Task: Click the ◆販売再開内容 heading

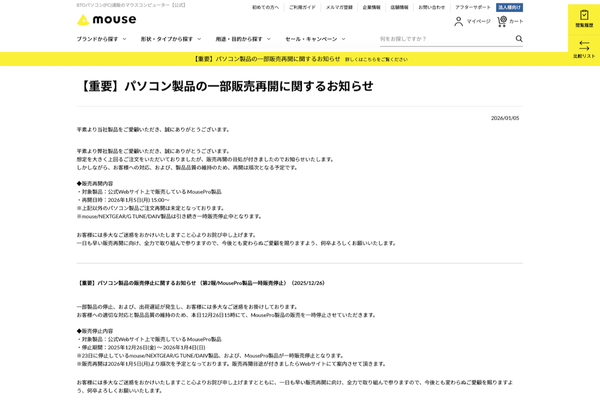Action: (x=95, y=184)
